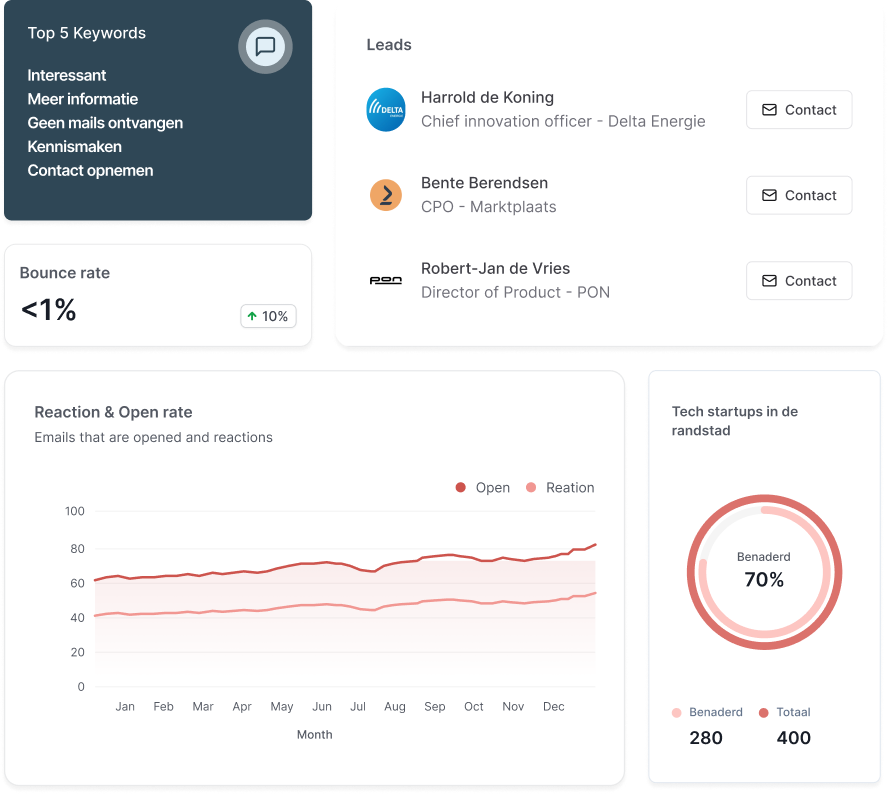Click envelope icon in Bente Berendsen's Contact button
Viewport: 888px width, 794px height.
tap(769, 195)
